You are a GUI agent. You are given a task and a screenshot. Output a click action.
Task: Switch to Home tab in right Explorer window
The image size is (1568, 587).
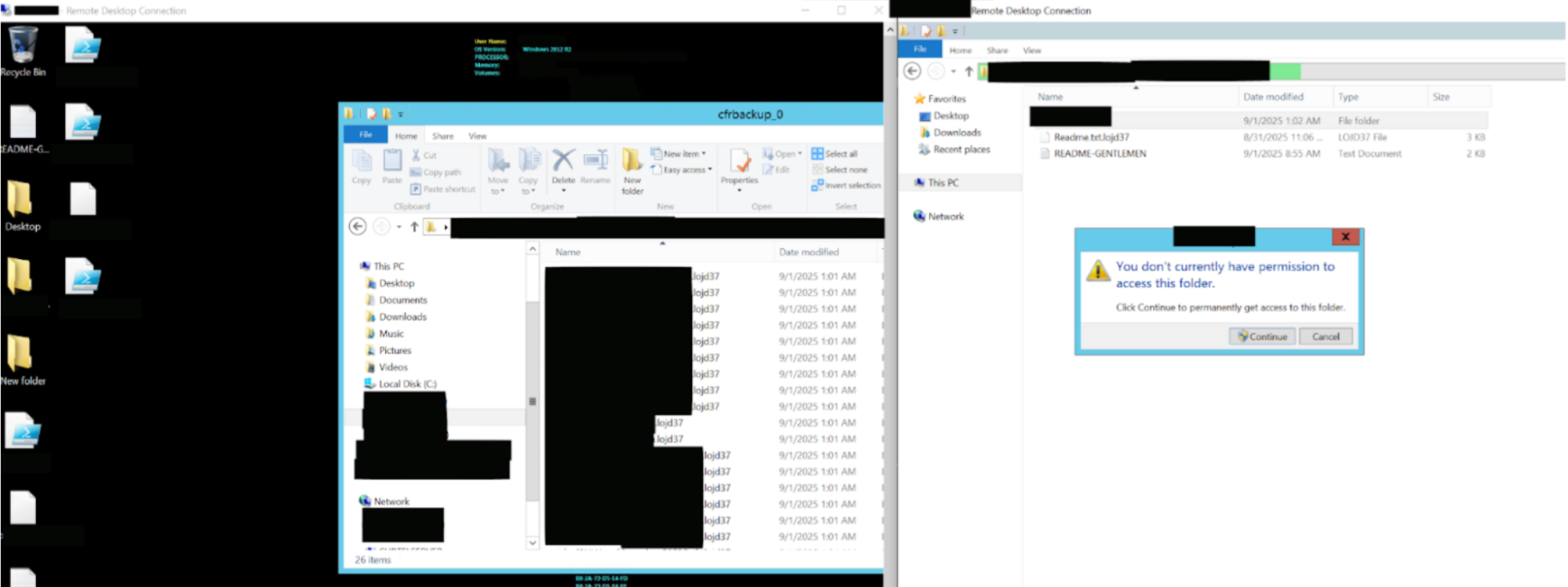click(960, 50)
